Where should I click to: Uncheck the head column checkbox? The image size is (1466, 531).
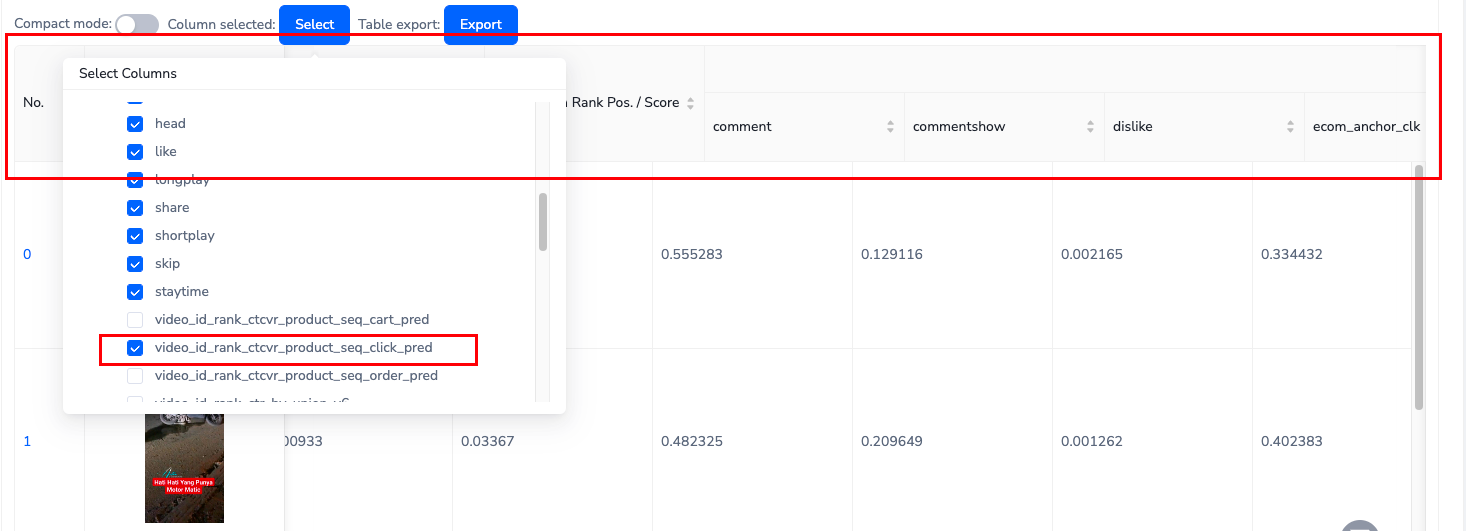pos(135,124)
